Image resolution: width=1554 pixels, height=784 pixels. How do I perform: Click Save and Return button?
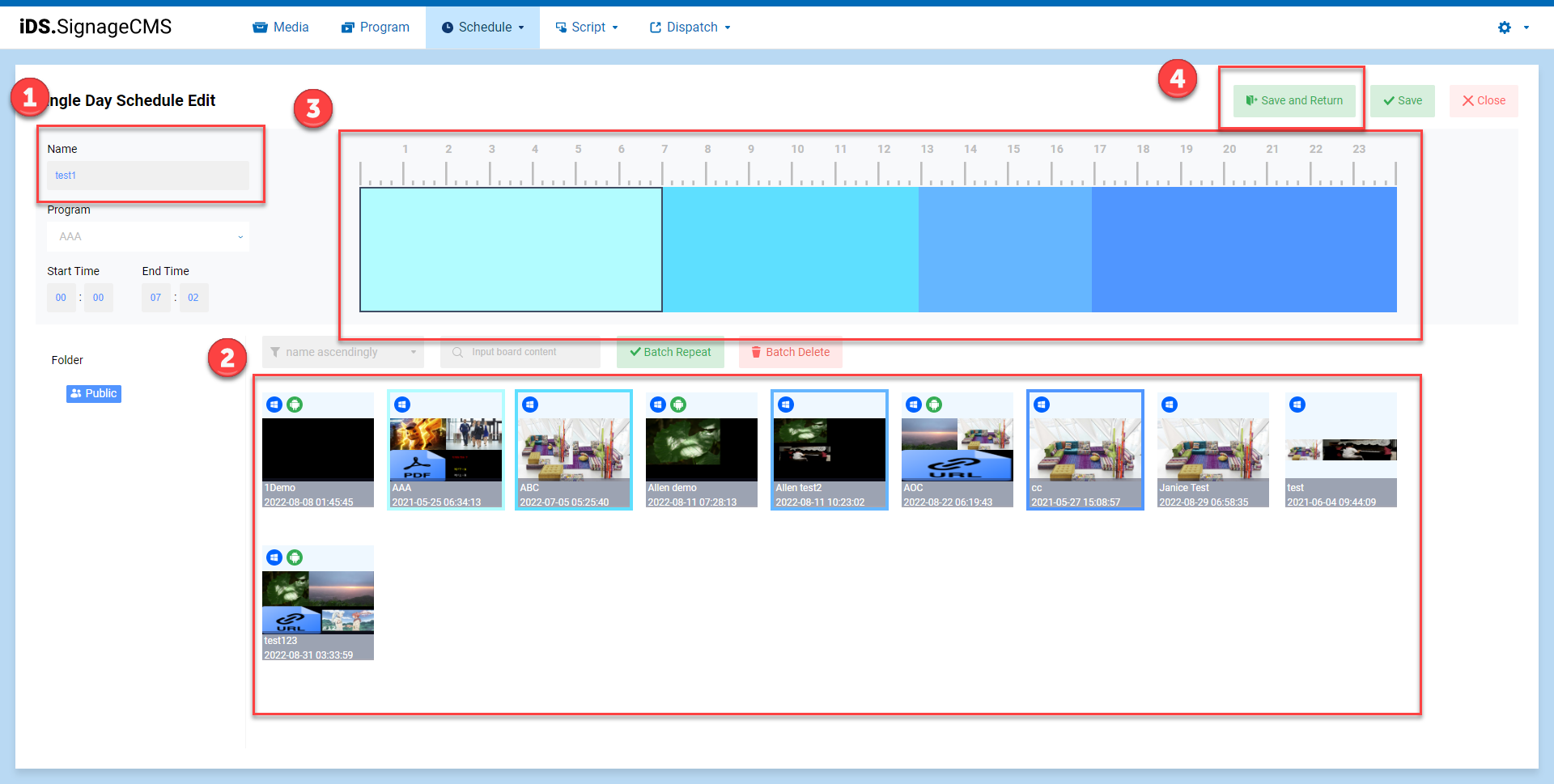(x=1294, y=101)
